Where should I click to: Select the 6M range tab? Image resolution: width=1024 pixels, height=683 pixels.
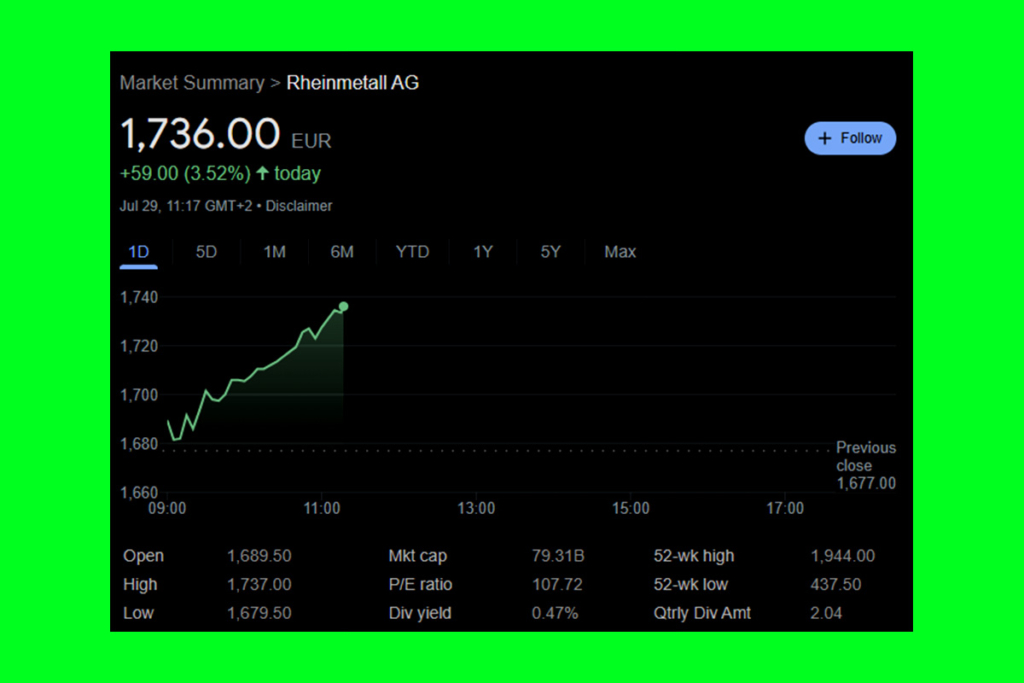pyautogui.click(x=342, y=252)
